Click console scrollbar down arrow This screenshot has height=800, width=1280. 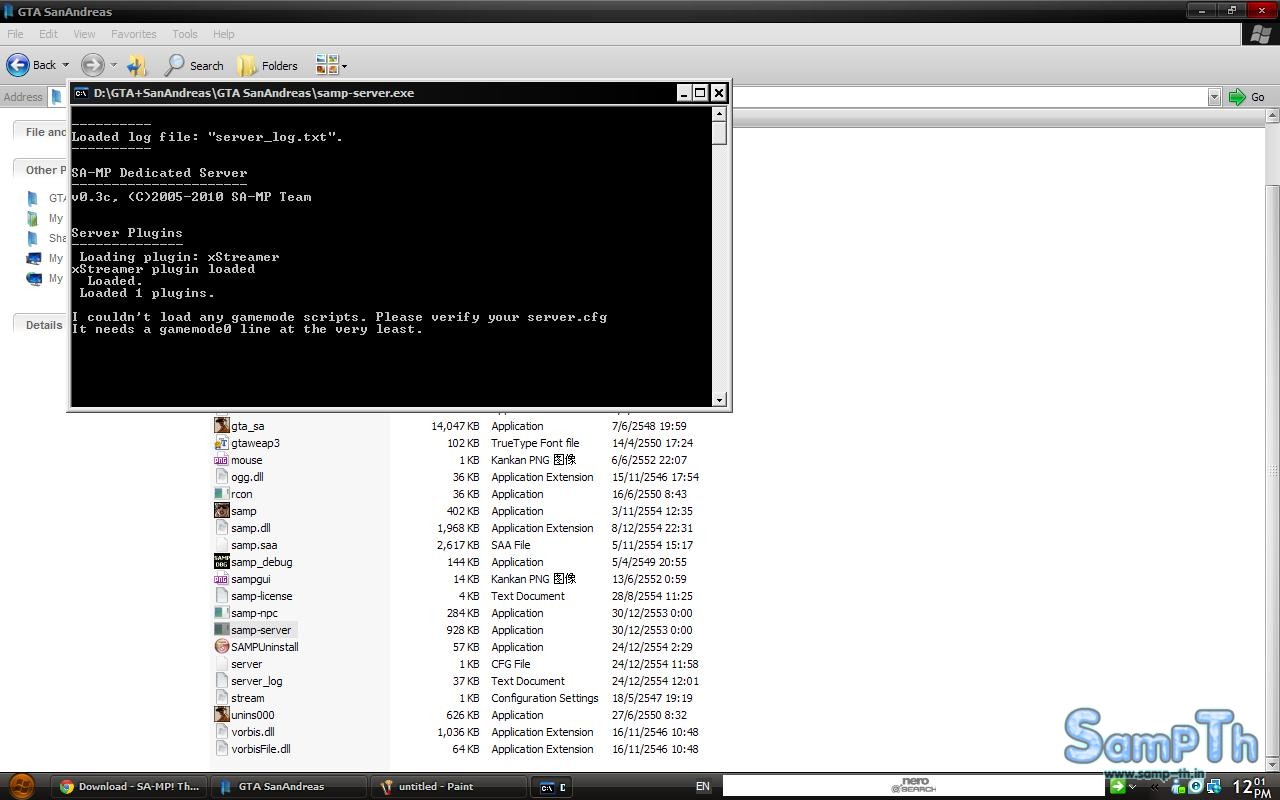point(719,400)
